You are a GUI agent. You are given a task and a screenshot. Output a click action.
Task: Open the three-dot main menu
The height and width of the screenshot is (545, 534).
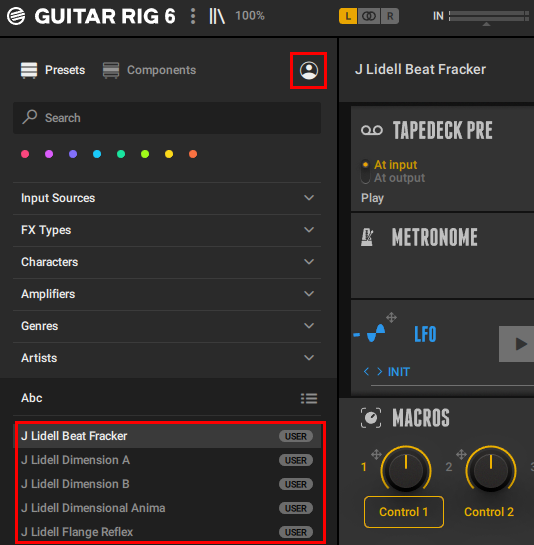click(193, 16)
